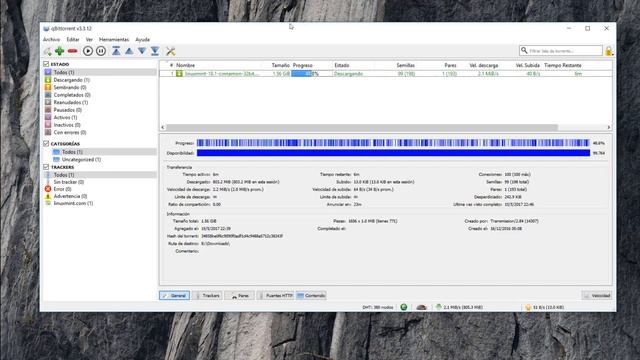Open the Editar menu
The image size is (640, 360).
(x=73, y=40)
